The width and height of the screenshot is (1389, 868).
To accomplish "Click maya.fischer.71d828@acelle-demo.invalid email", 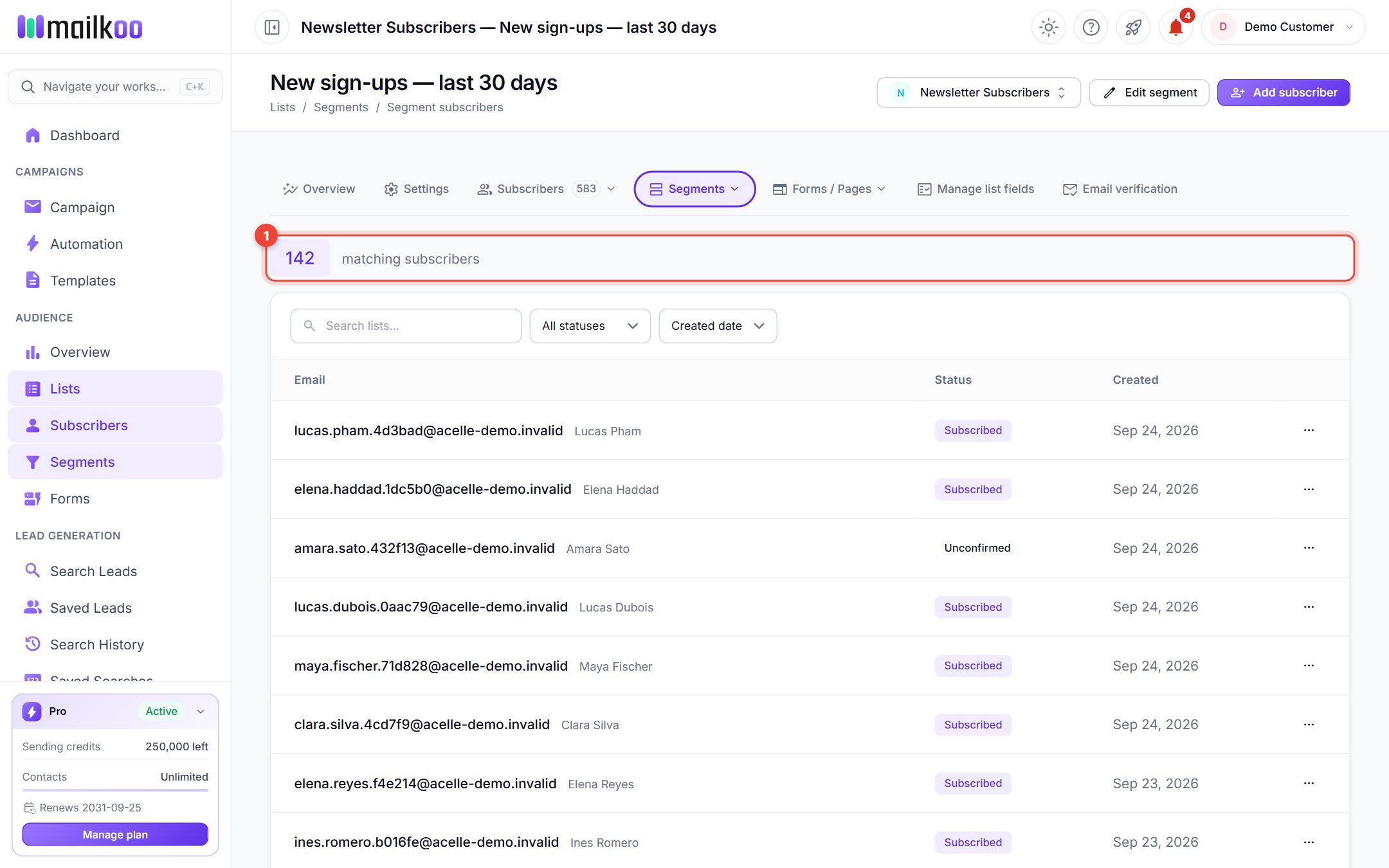I will 431,666.
